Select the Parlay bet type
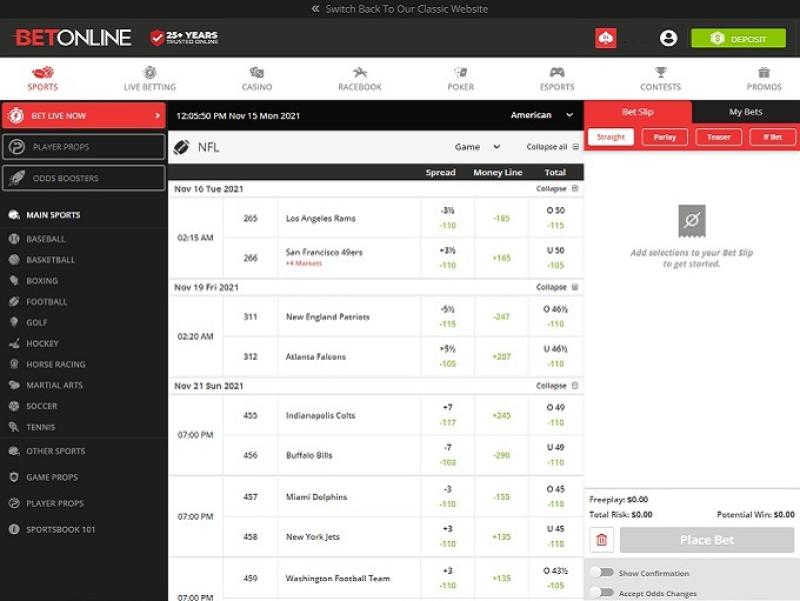The image size is (800, 601). [664, 137]
